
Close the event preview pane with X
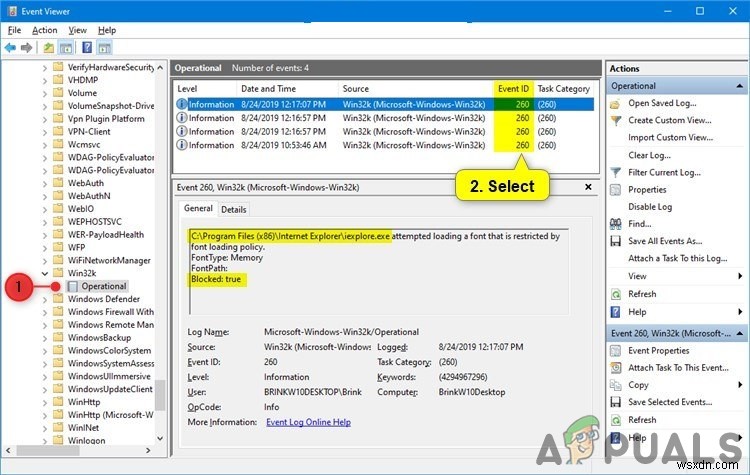pos(588,187)
